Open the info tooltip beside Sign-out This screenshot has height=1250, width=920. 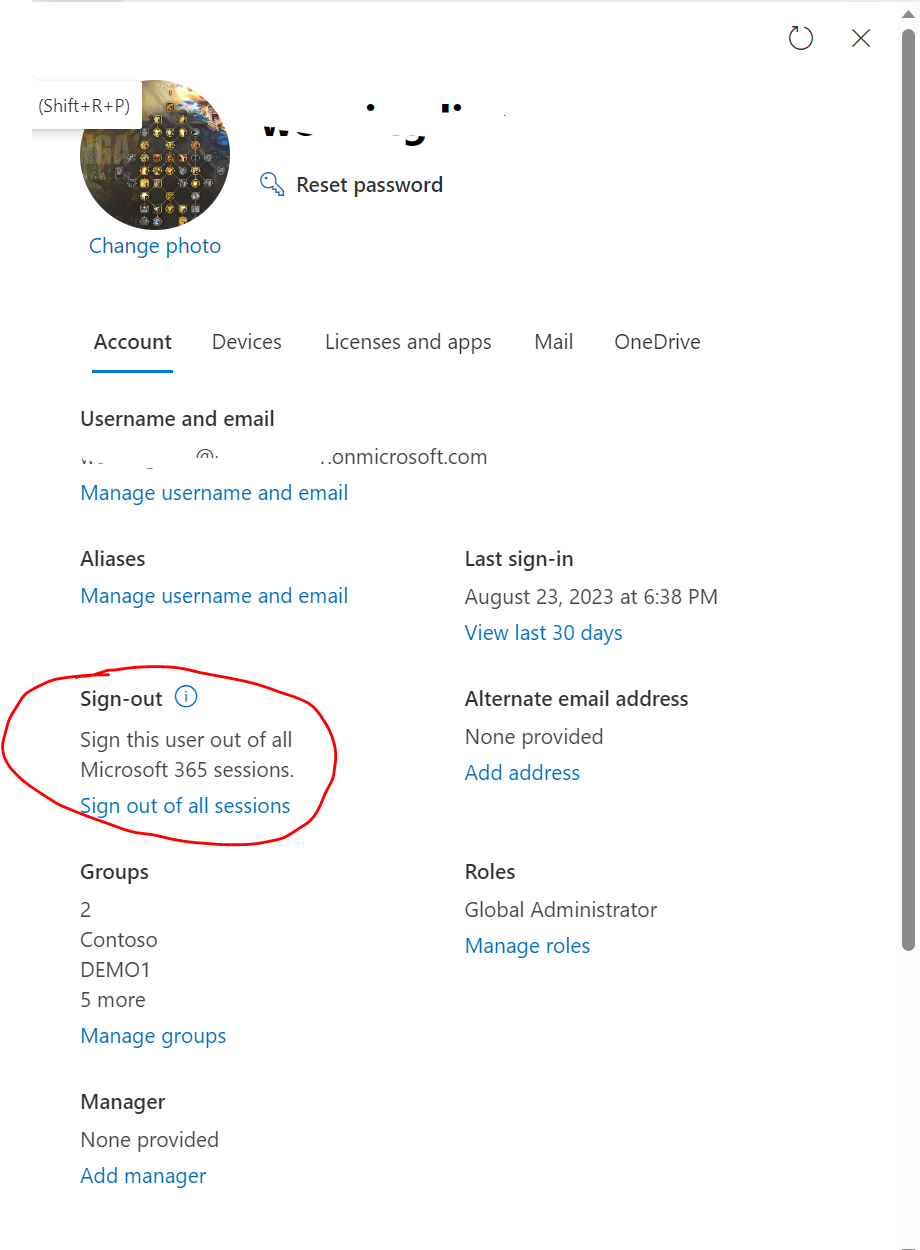[x=186, y=697]
